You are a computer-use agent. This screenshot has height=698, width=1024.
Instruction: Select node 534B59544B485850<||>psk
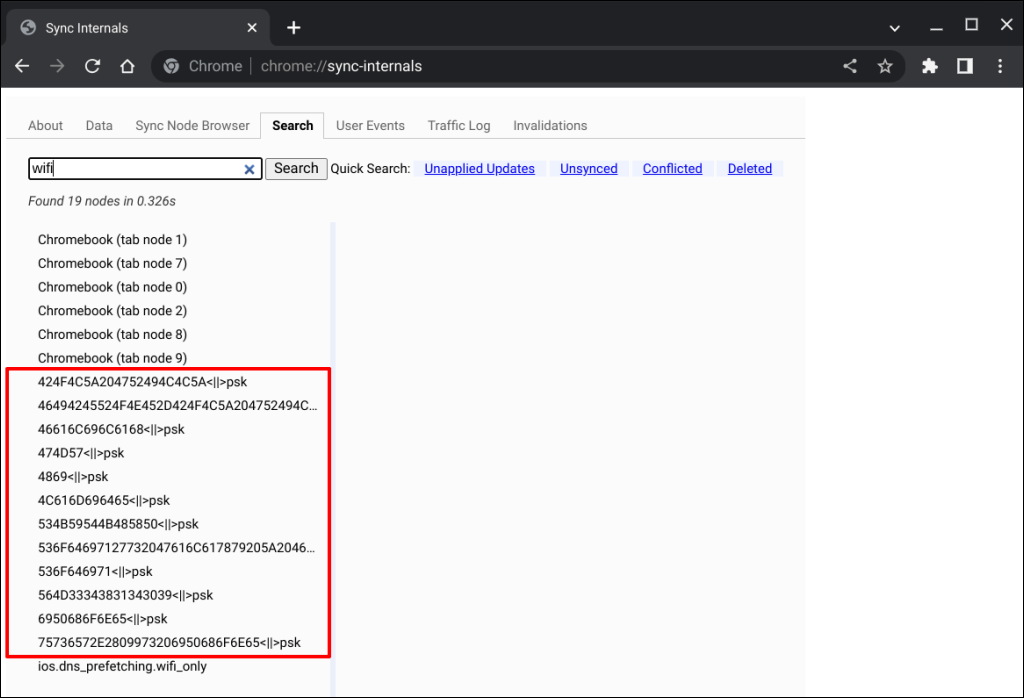pos(118,524)
